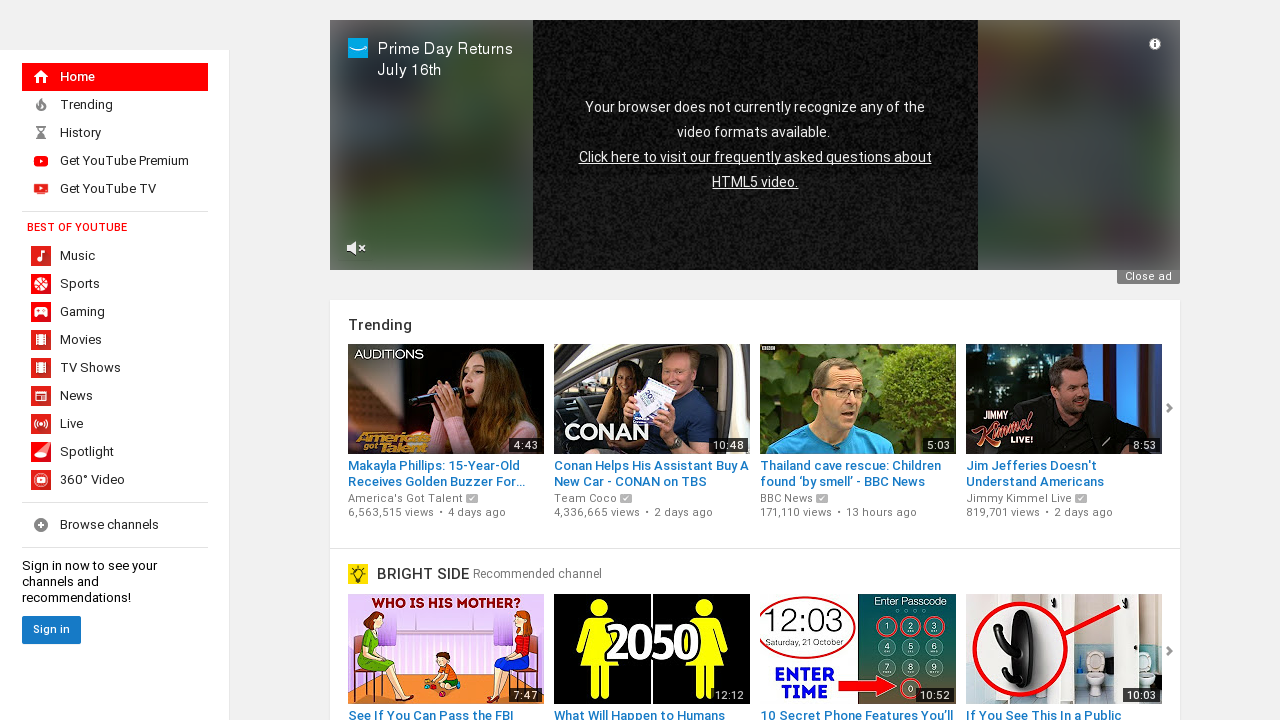
Task: Click Prime Day Returns ad title
Action: tap(445, 59)
